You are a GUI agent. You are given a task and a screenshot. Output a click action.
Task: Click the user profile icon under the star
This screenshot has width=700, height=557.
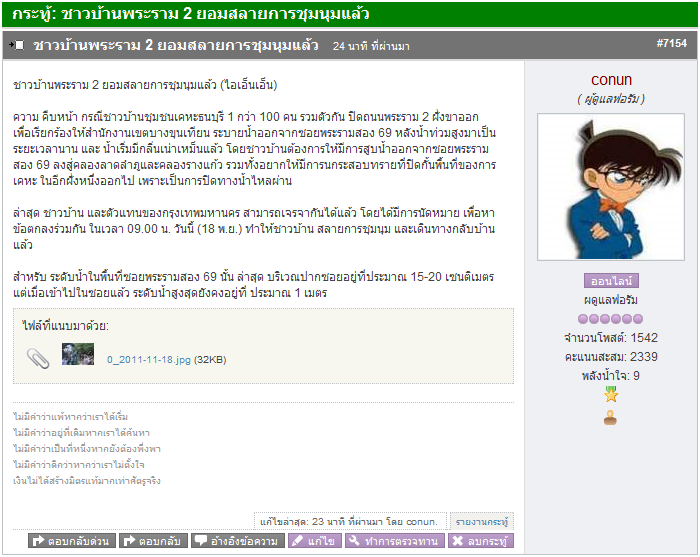[x=610, y=418]
